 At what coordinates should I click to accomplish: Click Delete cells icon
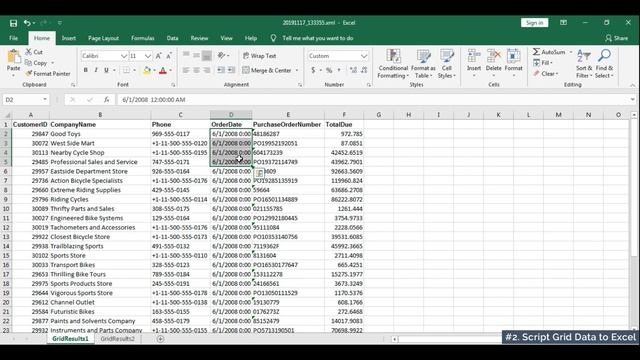click(493, 56)
